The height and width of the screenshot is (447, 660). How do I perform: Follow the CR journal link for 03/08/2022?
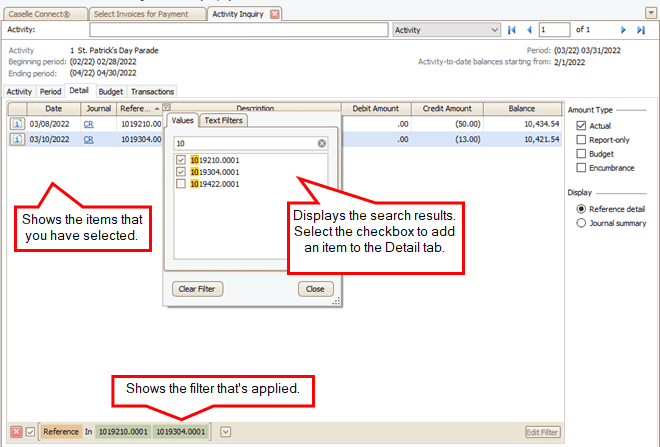pos(89,123)
